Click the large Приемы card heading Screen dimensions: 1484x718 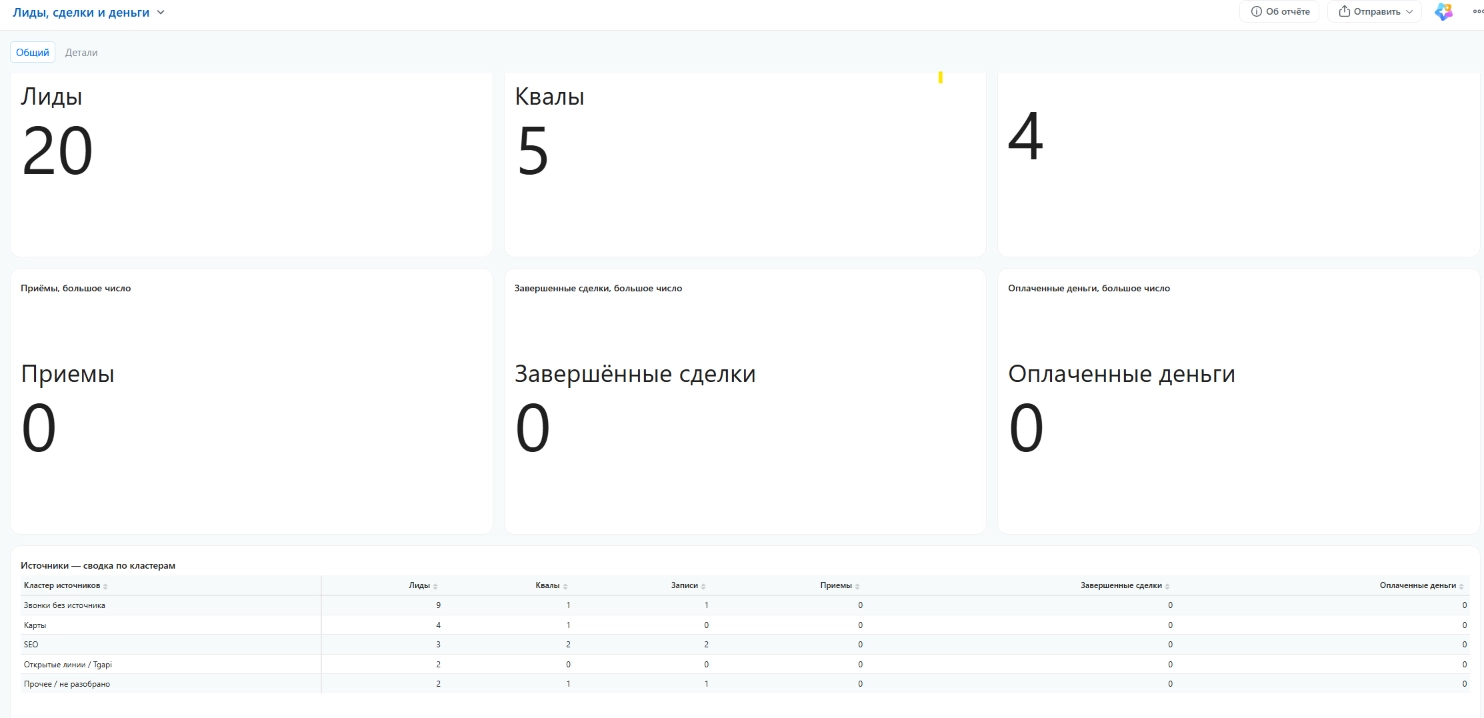pos(68,374)
